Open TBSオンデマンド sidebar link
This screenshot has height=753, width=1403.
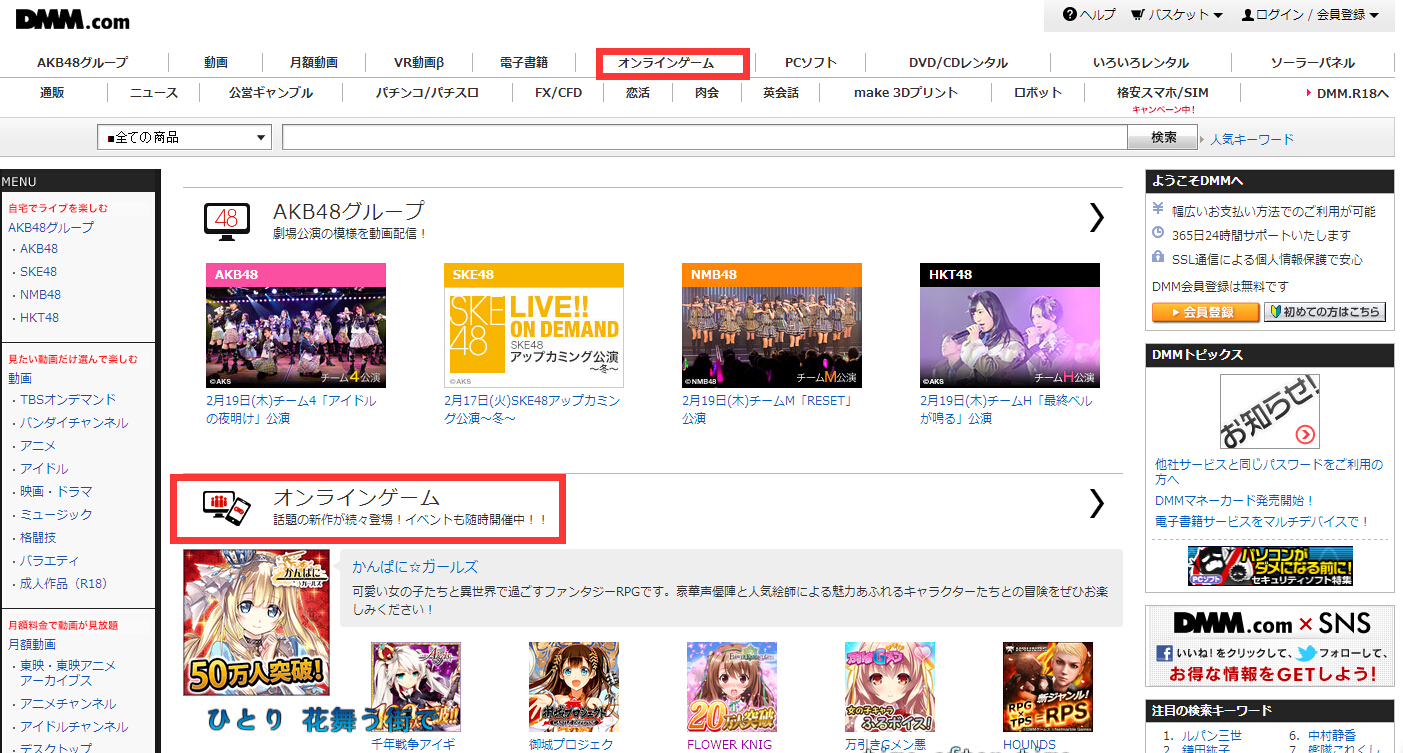68,399
